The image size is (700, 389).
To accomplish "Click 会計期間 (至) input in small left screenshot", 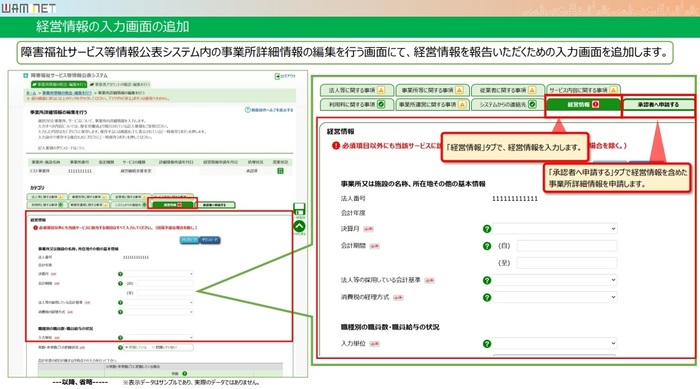I will 165,293.
